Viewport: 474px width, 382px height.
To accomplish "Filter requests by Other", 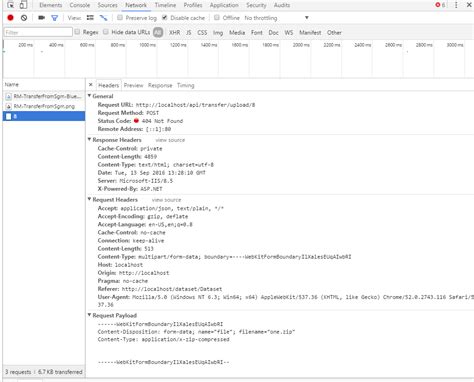I will click(334, 32).
